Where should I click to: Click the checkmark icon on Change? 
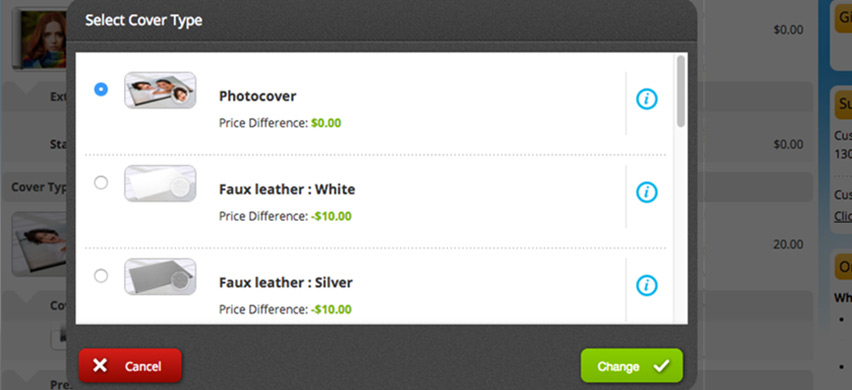click(x=661, y=366)
